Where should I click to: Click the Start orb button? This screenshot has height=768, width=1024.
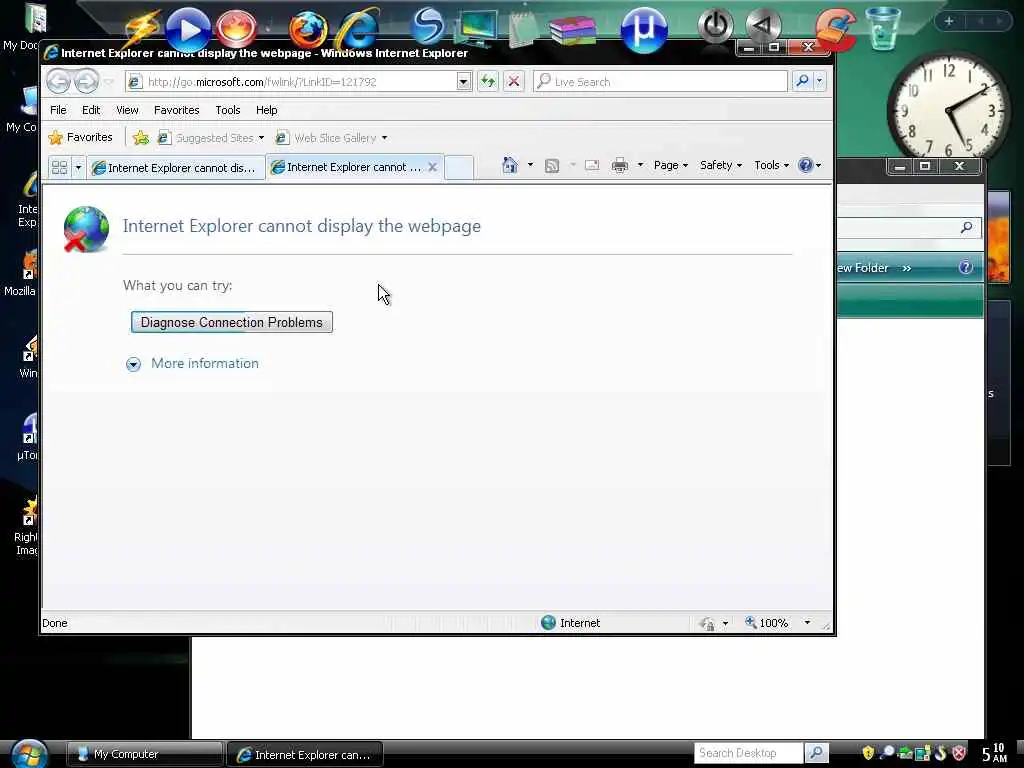[29, 754]
